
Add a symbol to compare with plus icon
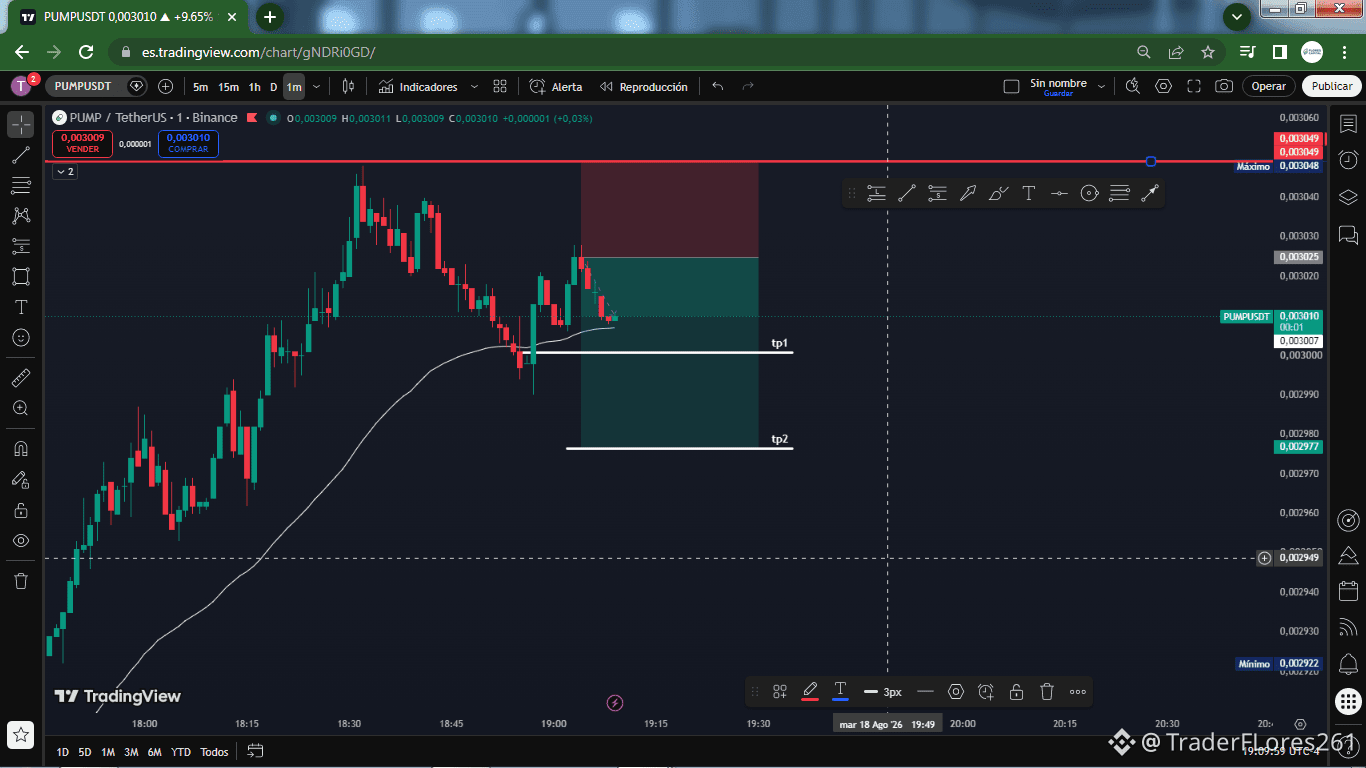click(166, 87)
